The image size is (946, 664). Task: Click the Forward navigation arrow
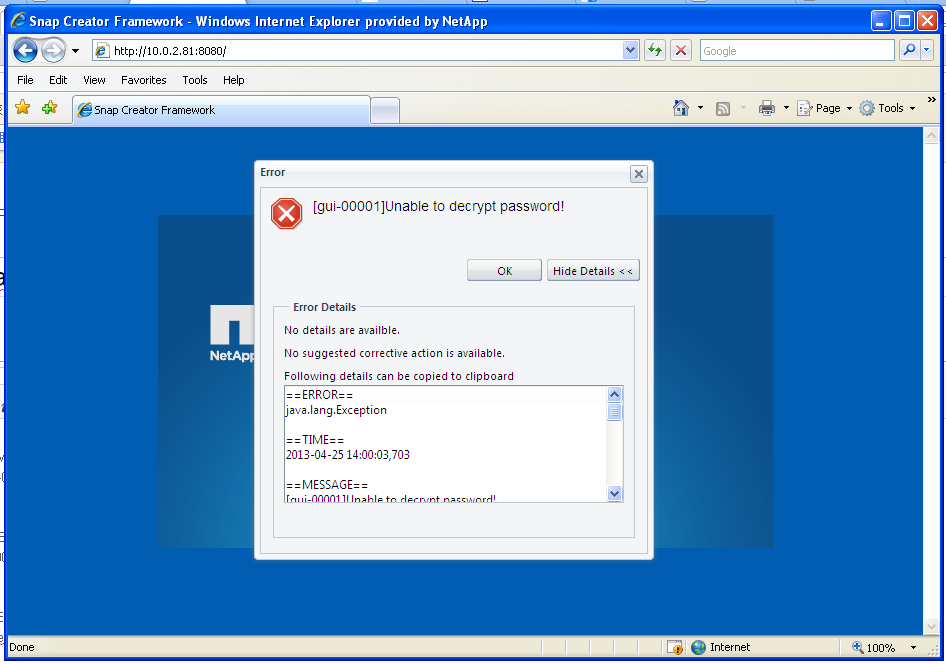pos(53,51)
